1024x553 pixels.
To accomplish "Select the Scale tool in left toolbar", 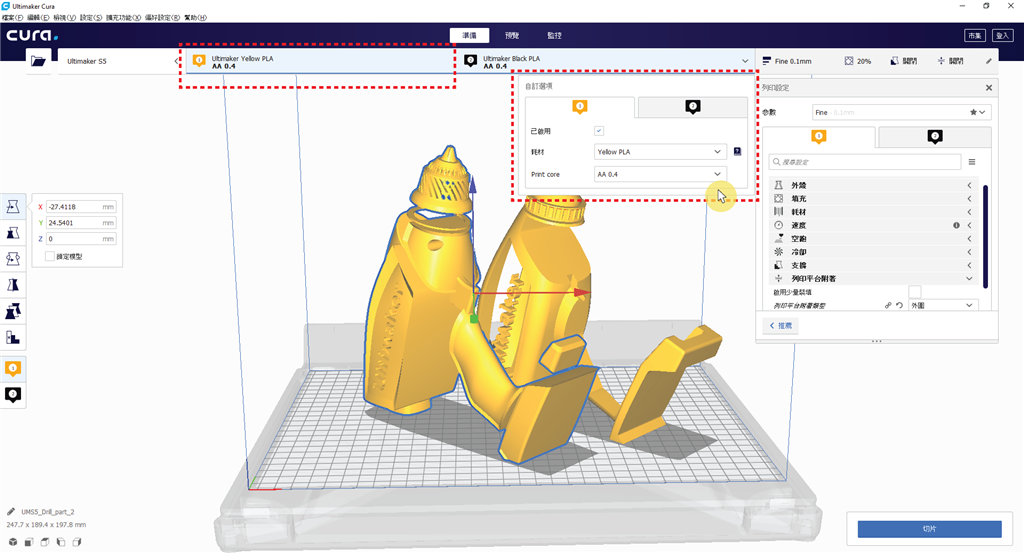I will (13, 232).
